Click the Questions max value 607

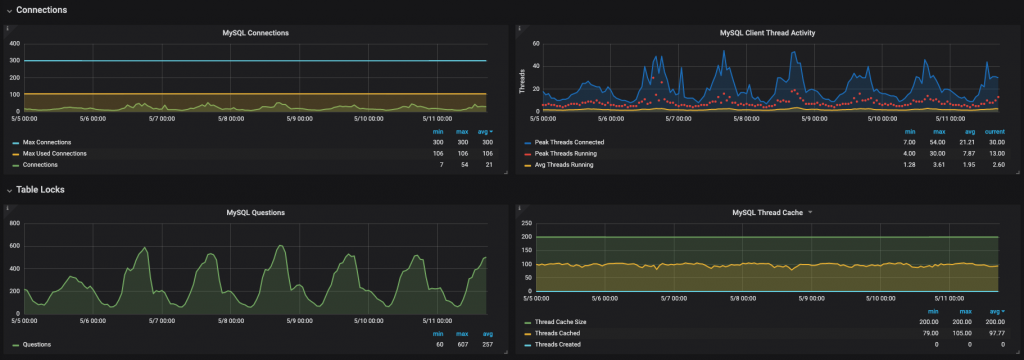pos(462,344)
